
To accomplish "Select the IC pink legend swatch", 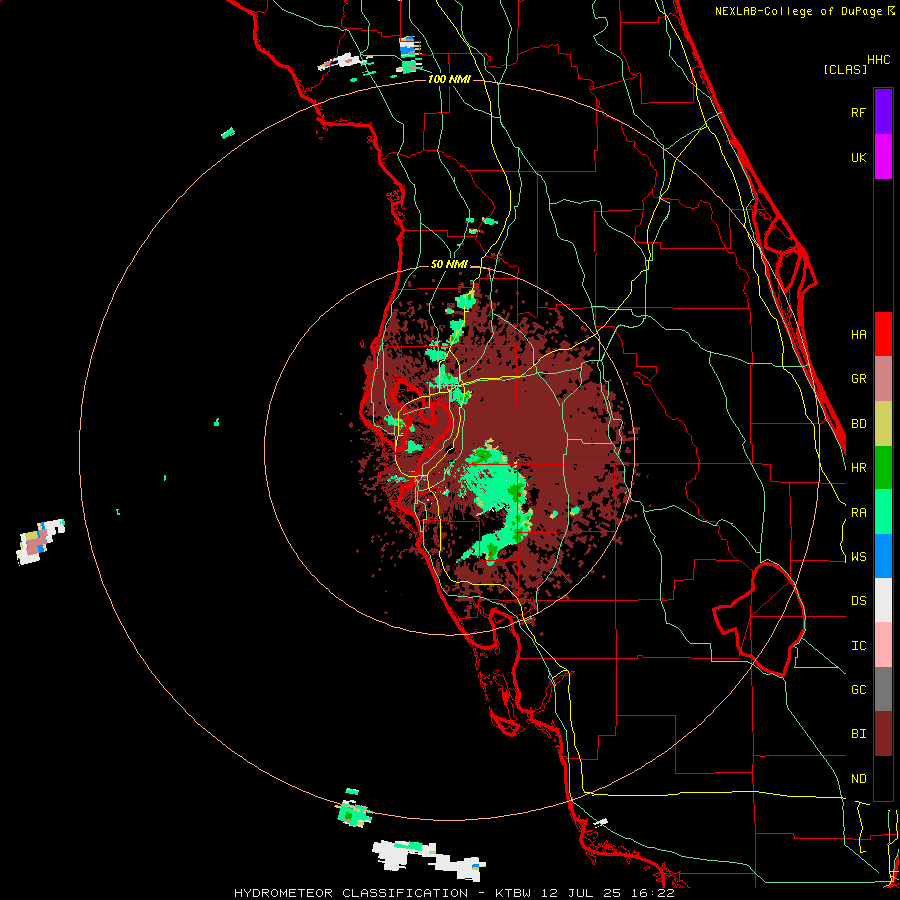I will [883, 645].
